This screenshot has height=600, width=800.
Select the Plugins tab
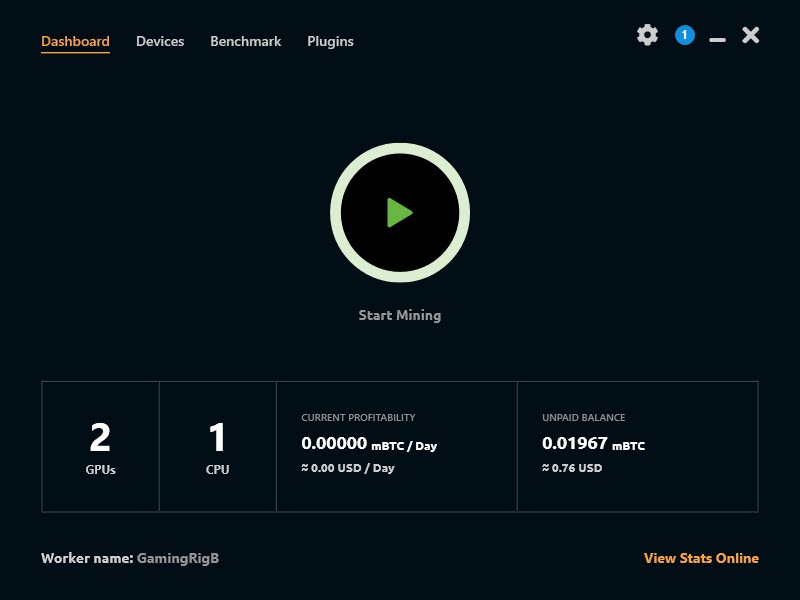click(330, 41)
